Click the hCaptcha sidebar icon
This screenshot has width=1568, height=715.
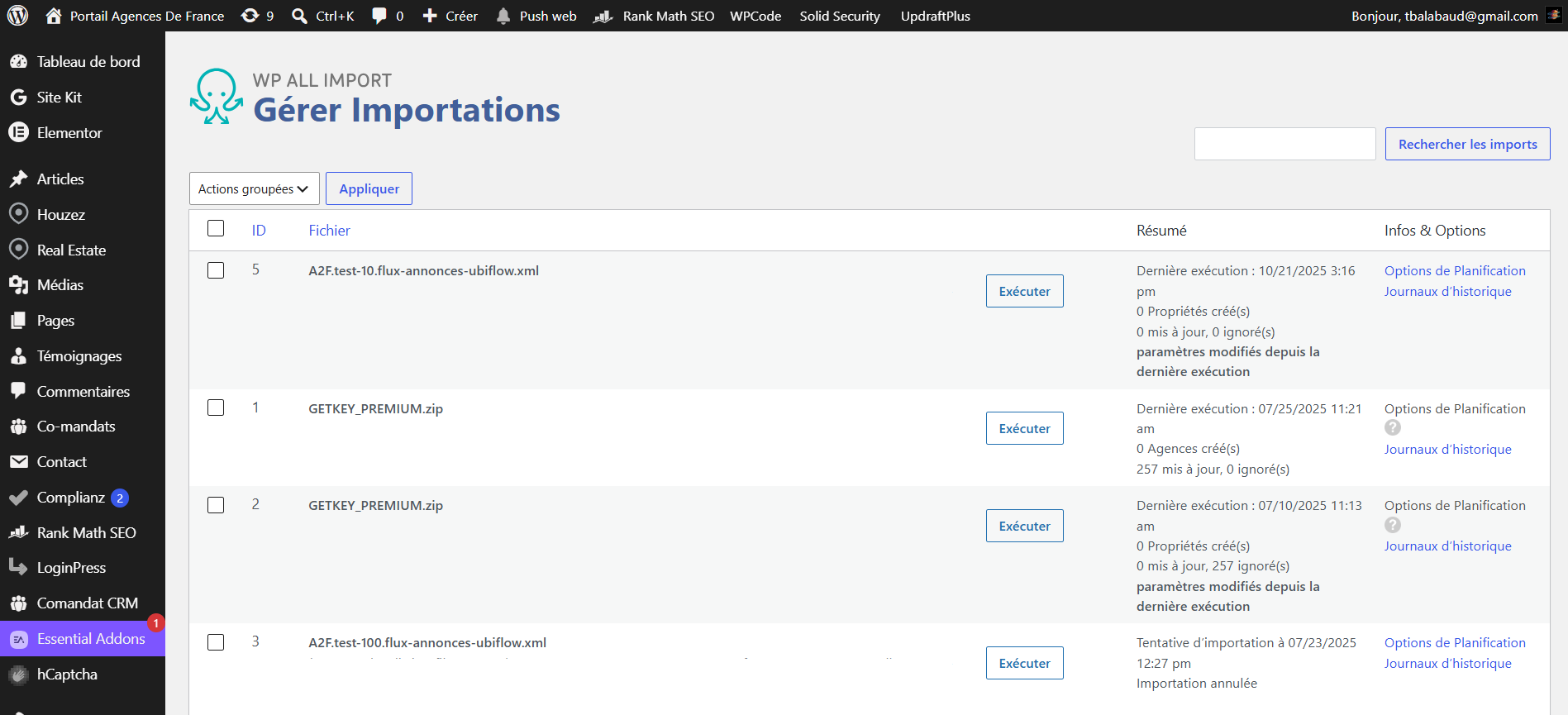click(x=18, y=674)
